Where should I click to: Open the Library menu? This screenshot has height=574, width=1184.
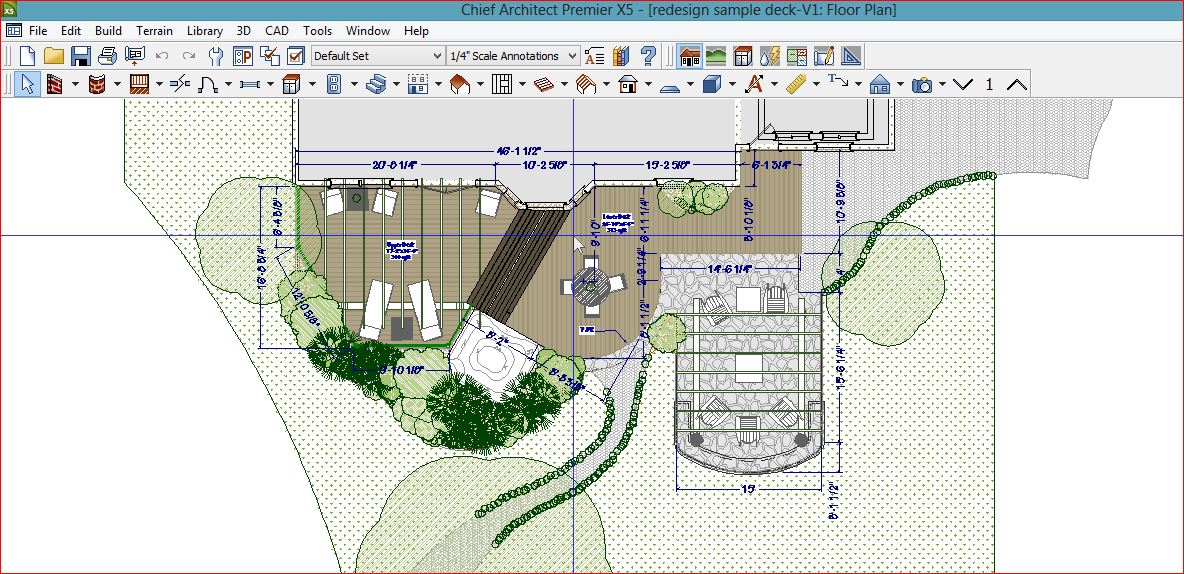205,31
